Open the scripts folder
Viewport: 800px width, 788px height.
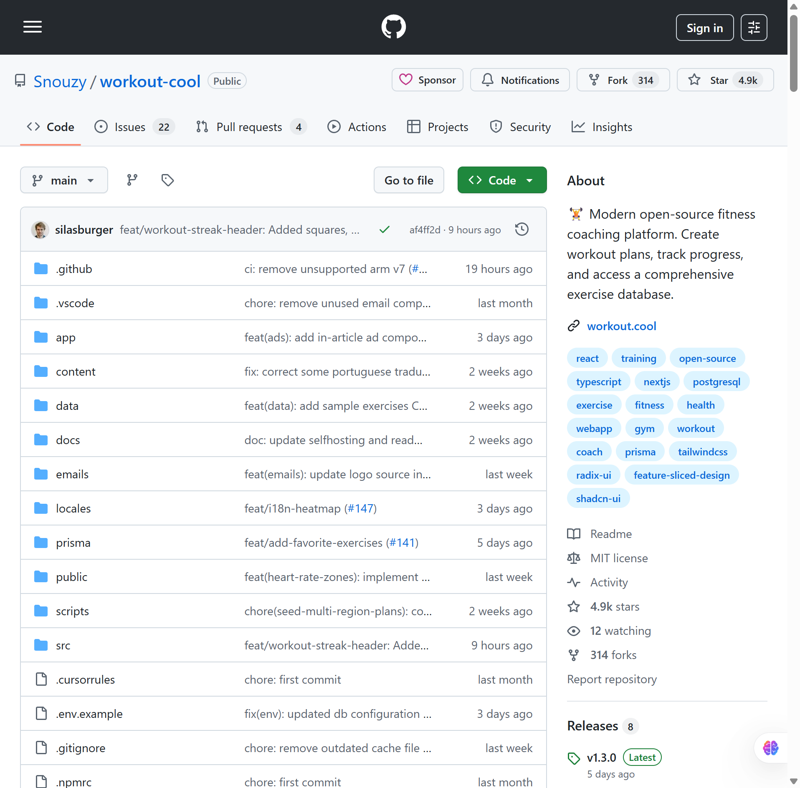72,611
